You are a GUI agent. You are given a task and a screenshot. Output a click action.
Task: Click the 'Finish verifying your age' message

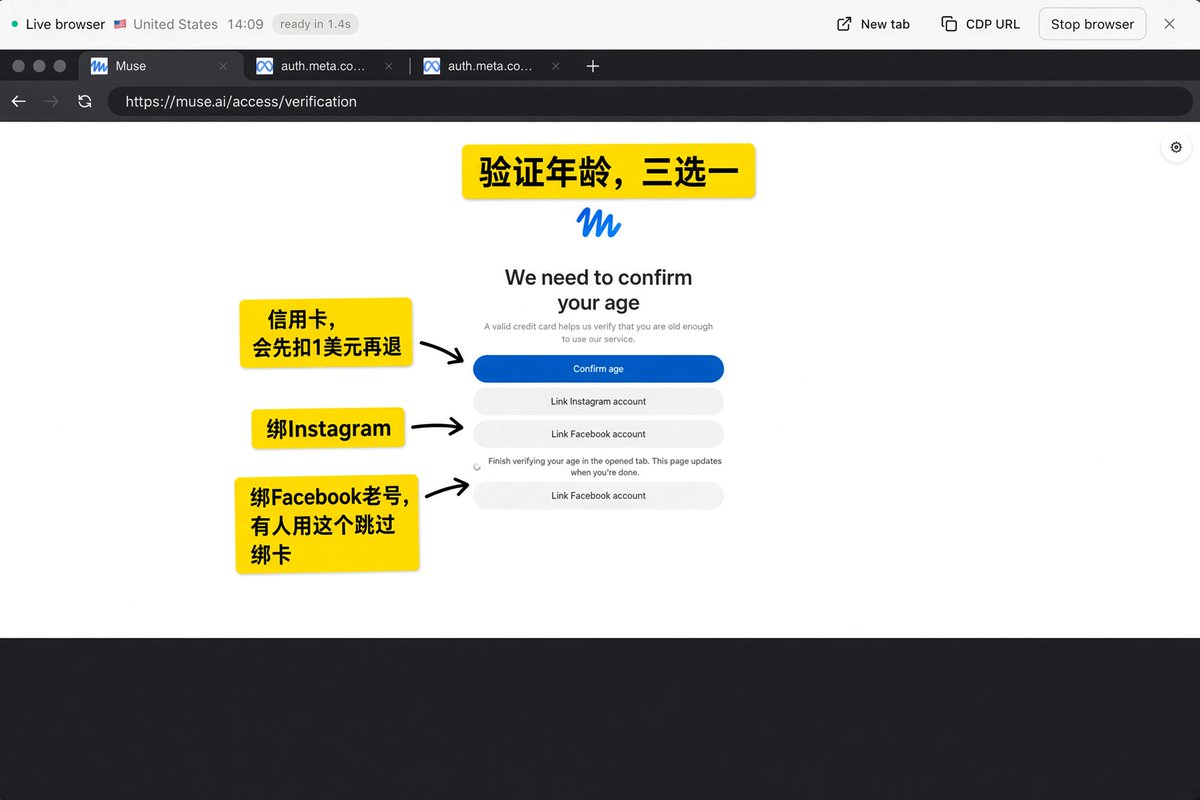coord(604,467)
